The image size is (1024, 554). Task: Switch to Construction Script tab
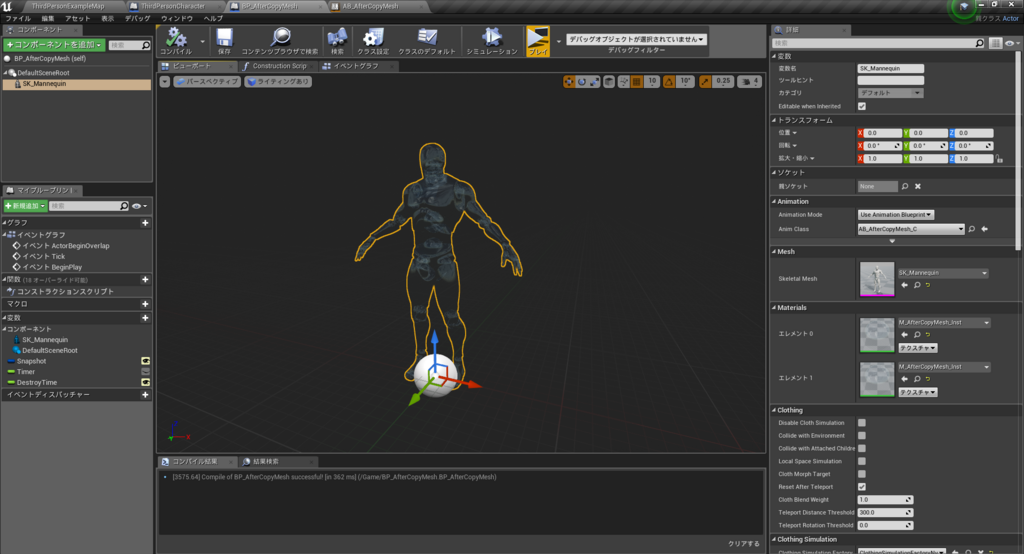(279, 66)
